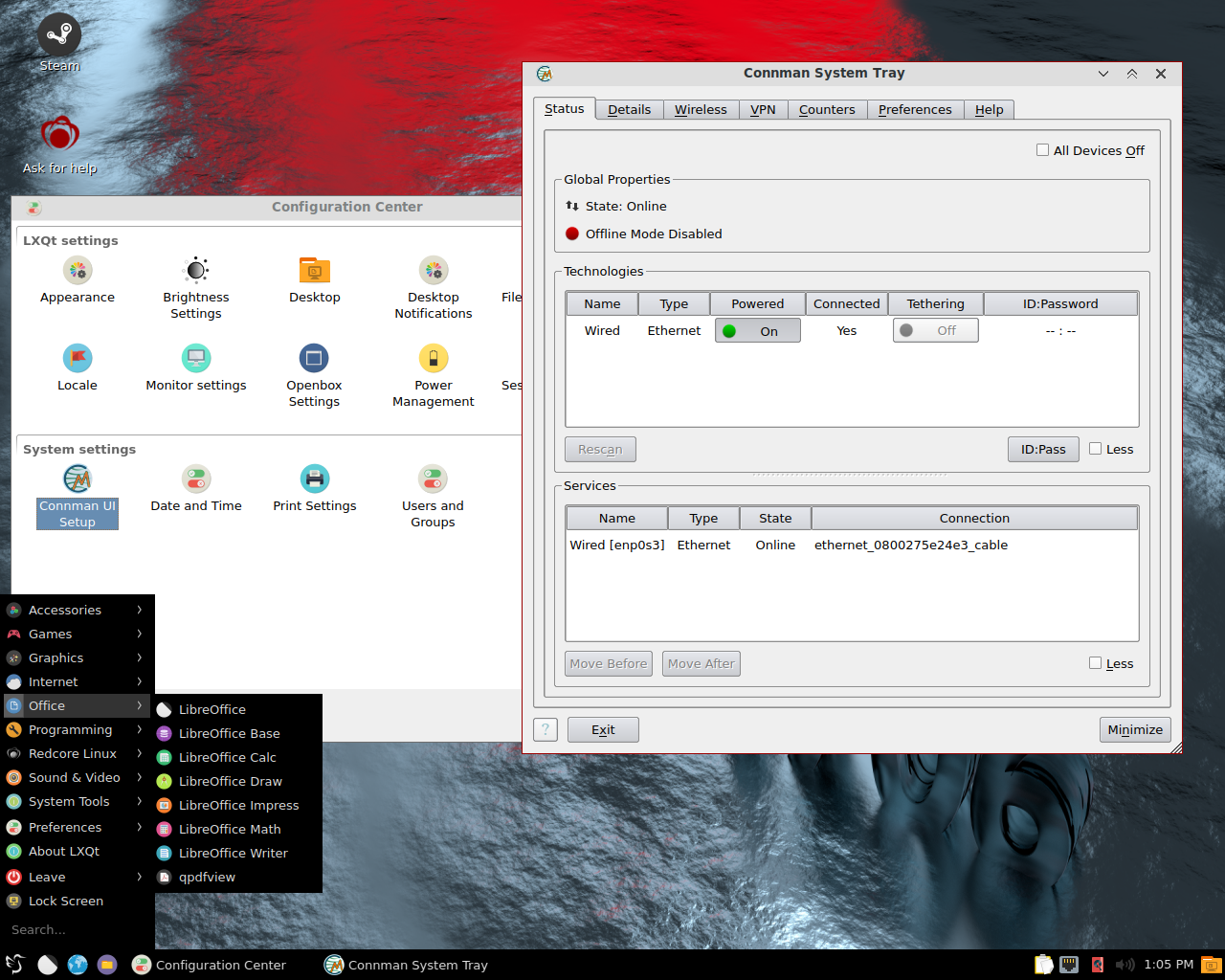This screenshot has width=1225, height=980.
Task: Open the Preferences tab in Connman
Action: (x=915, y=109)
